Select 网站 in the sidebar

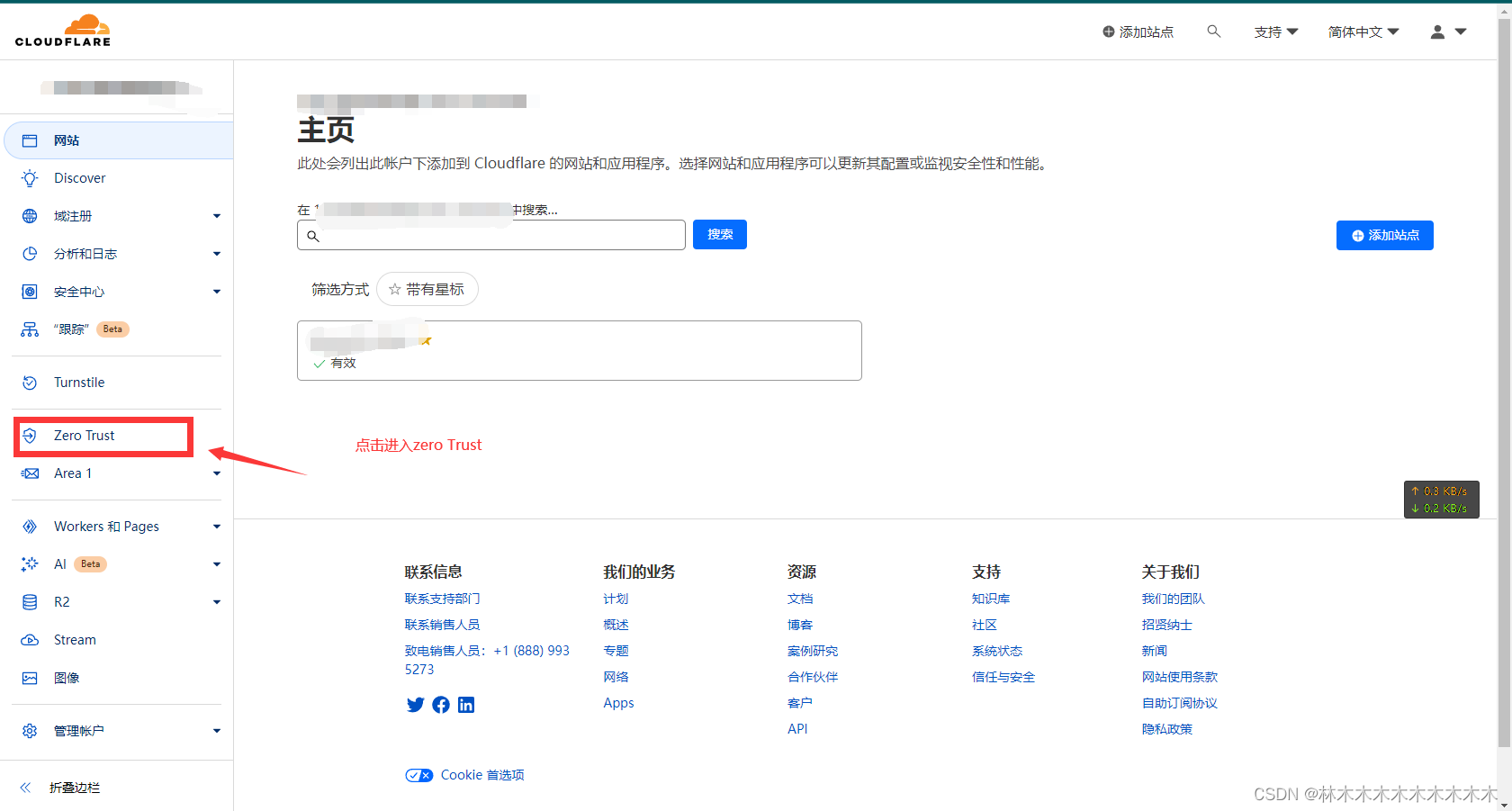(119, 140)
